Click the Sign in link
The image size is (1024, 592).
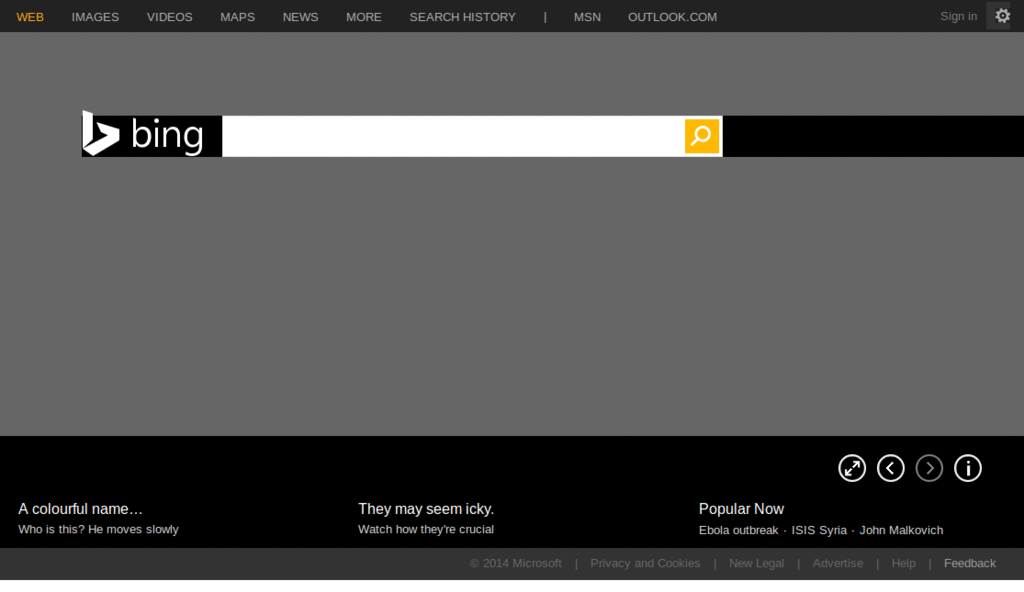(x=958, y=16)
